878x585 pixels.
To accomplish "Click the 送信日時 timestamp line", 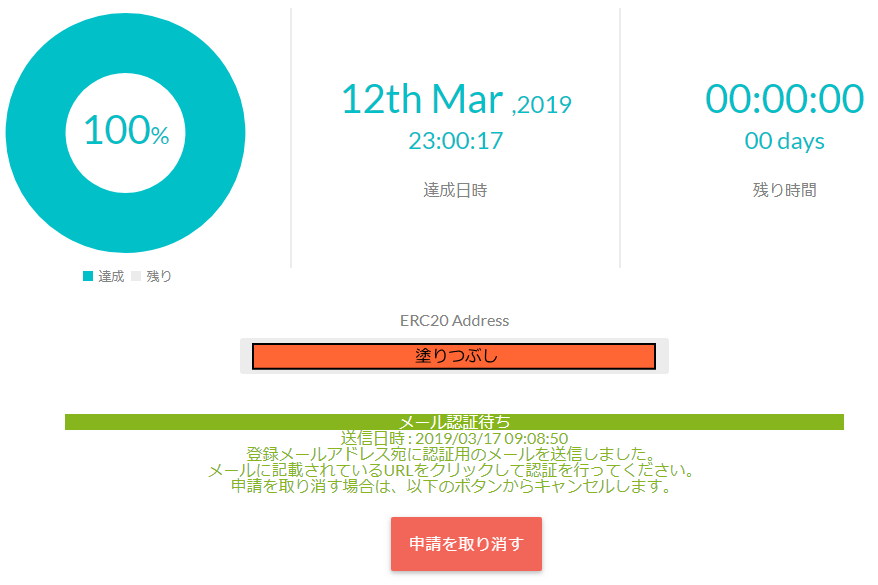I will (x=454, y=438).
